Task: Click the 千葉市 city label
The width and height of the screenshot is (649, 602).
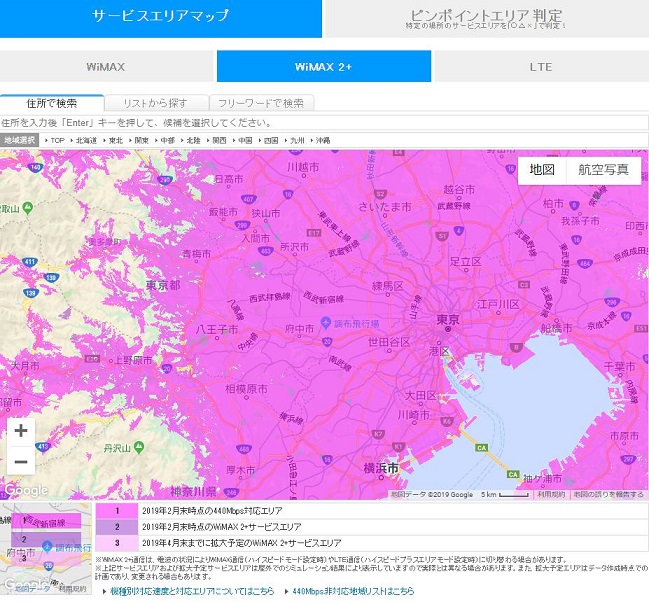Action: coord(620,366)
